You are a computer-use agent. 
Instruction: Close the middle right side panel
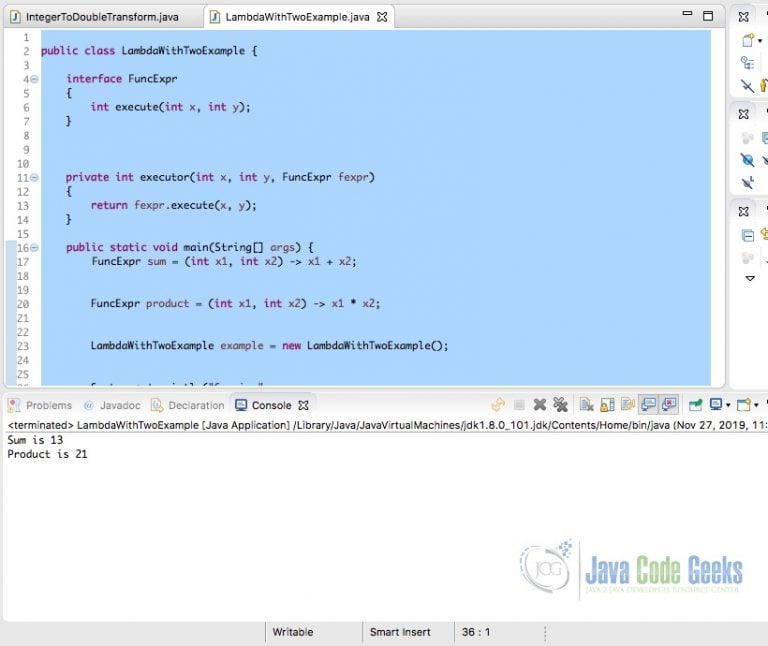tap(744, 114)
